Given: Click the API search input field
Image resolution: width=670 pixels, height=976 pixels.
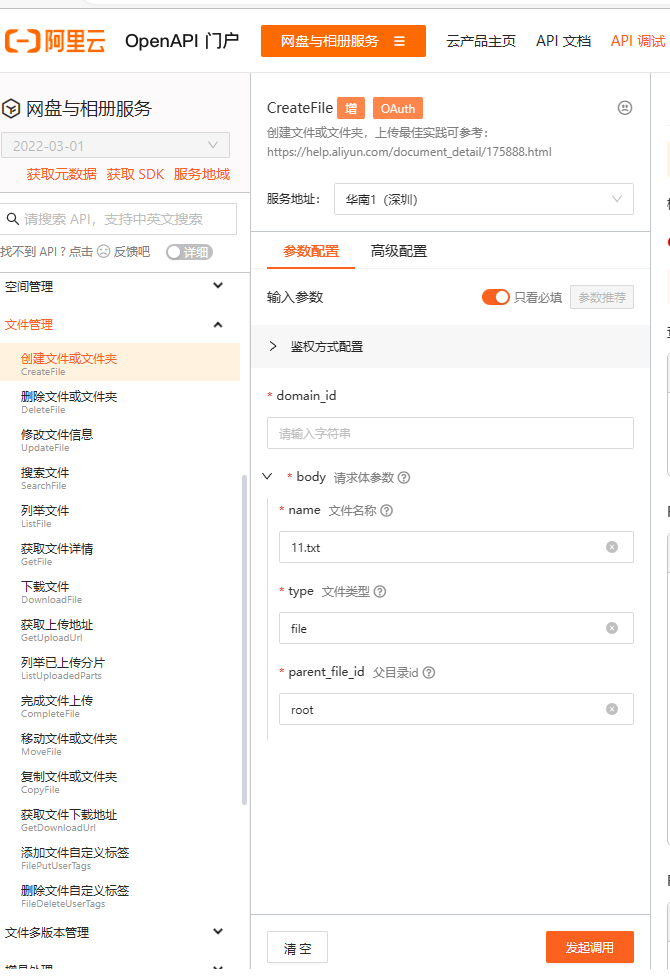Looking at the screenshot, I should coord(118,219).
